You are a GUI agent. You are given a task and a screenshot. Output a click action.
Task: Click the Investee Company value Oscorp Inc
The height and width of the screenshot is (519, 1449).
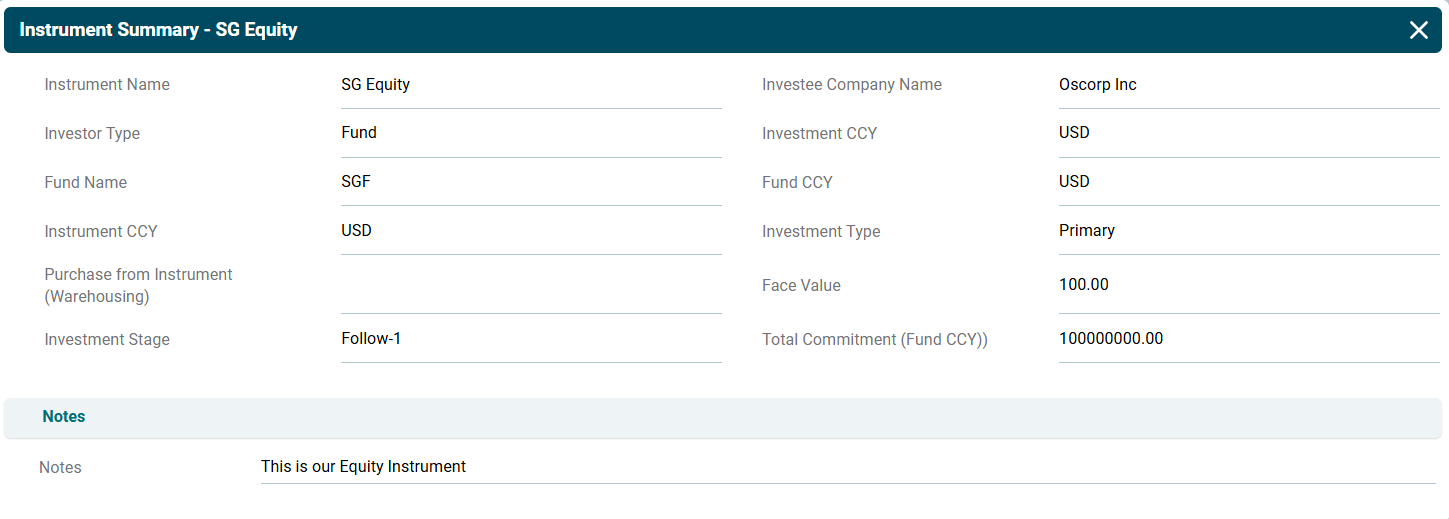tap(1097, 85)
